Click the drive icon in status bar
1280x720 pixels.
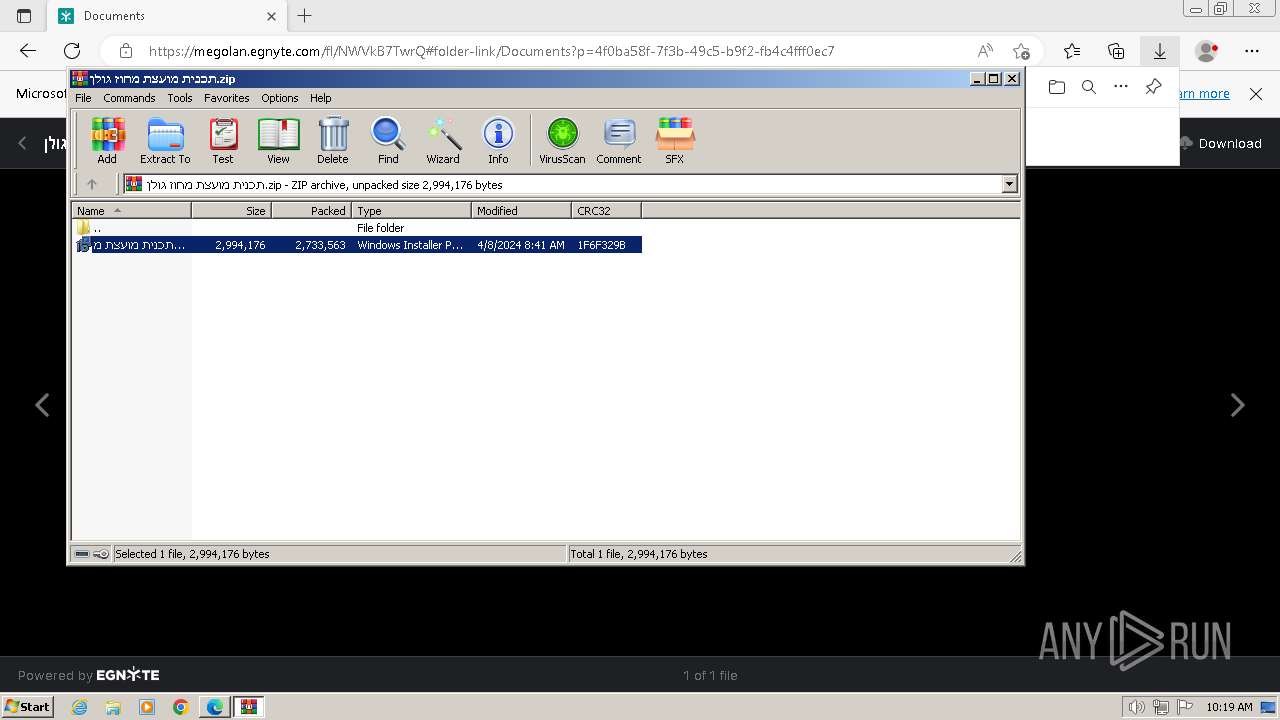click(82, 554)
